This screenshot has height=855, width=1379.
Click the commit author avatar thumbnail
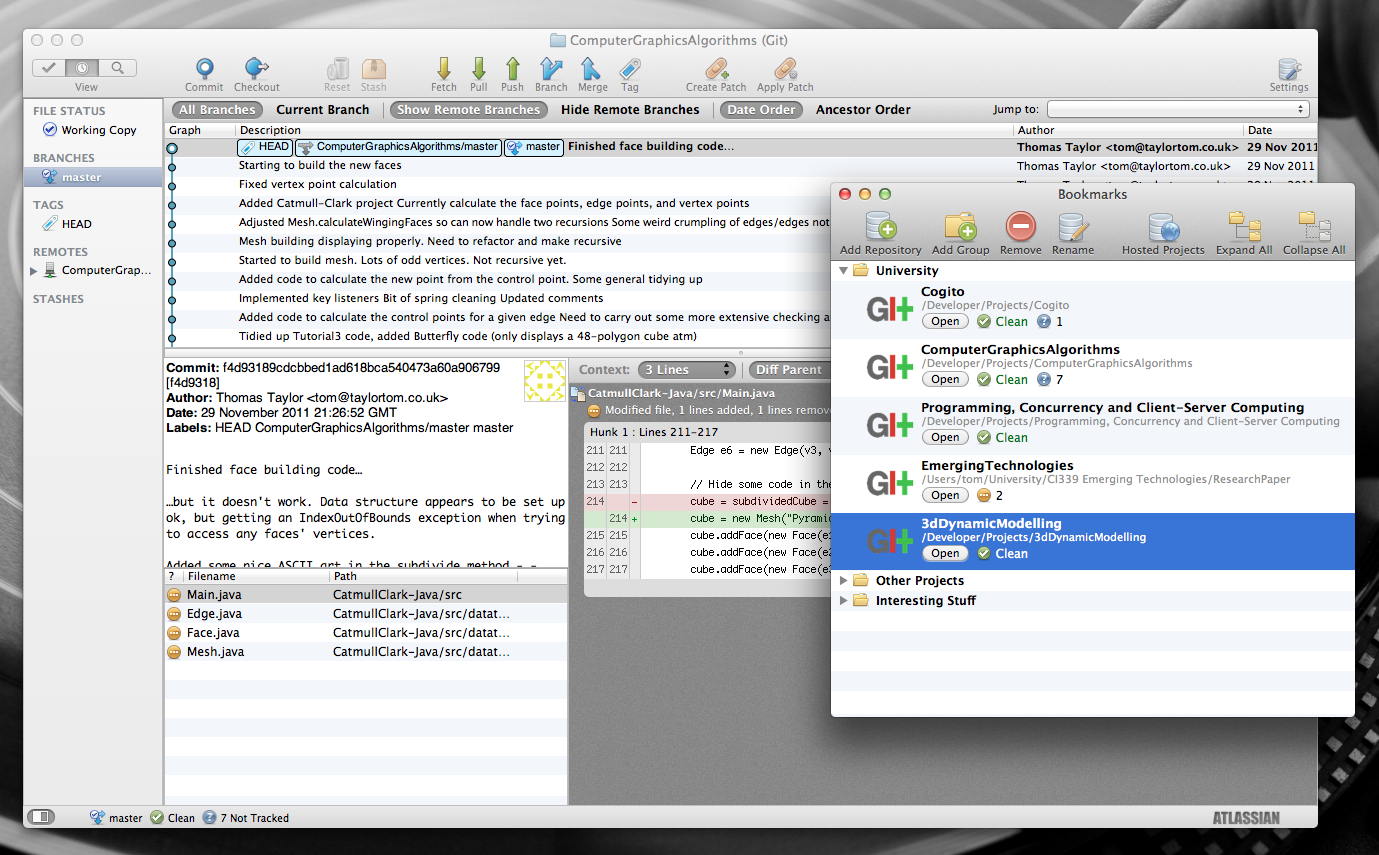point(544,380)
